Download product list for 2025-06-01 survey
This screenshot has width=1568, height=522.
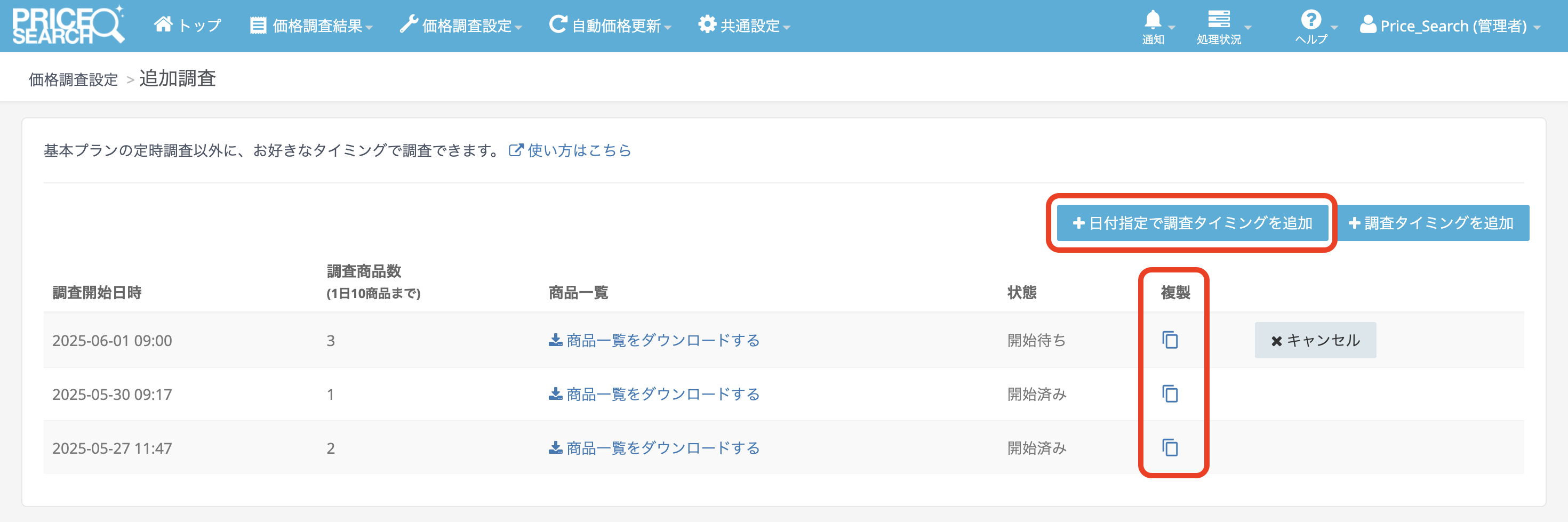point(654,340)
